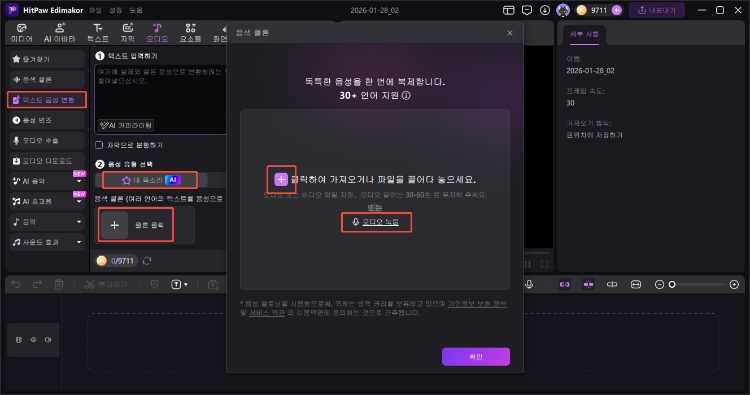Click the trash delete icon in timeline toolbar
The width and height of the screenshot is (750, 395).
tap(59, 285)
